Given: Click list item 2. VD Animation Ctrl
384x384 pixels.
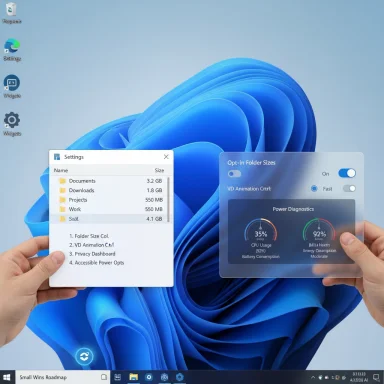Looking at the screenshot, I should [x=92, y=245].
